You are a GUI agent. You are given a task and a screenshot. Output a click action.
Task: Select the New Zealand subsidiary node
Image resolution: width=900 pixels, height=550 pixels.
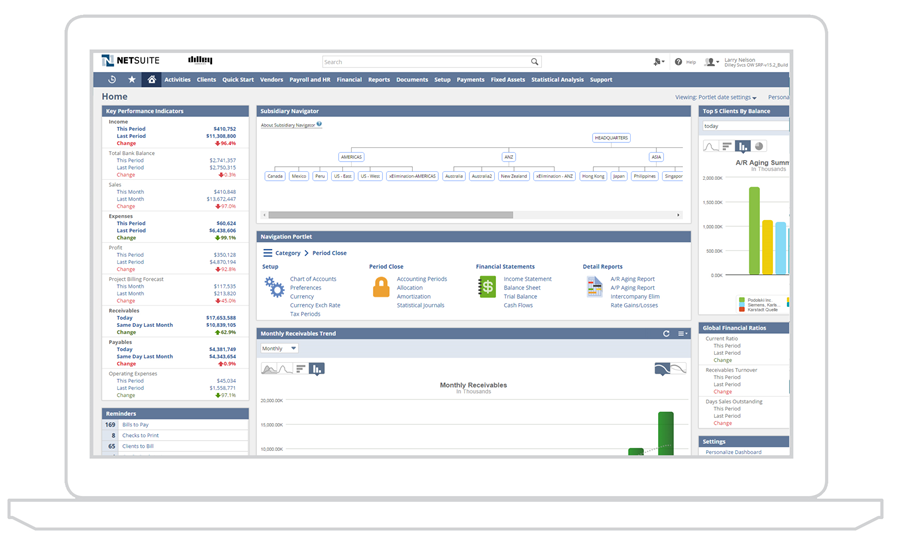(x=514, y=176)
